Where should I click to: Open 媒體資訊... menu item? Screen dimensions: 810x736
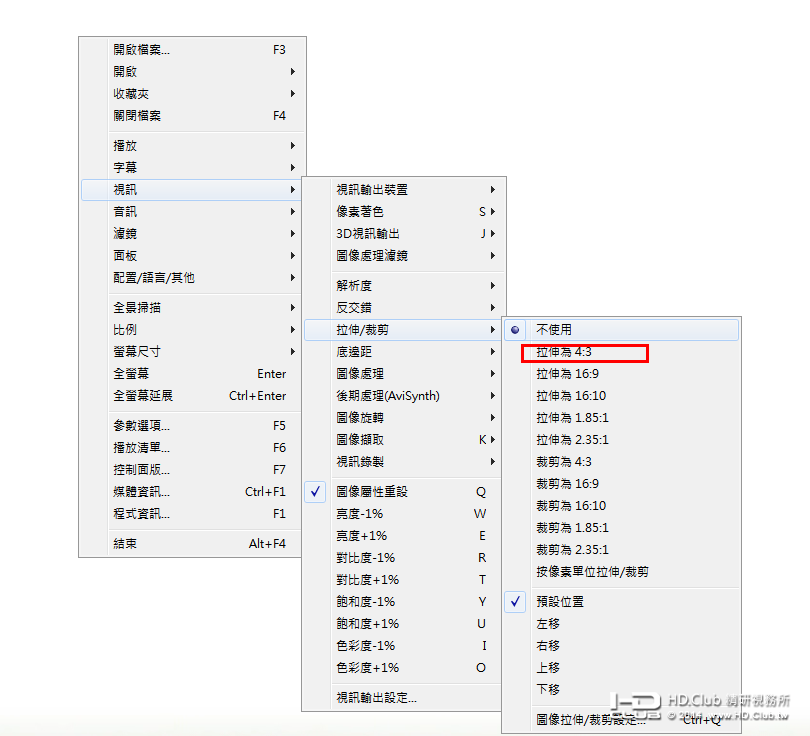coord(191,492)
